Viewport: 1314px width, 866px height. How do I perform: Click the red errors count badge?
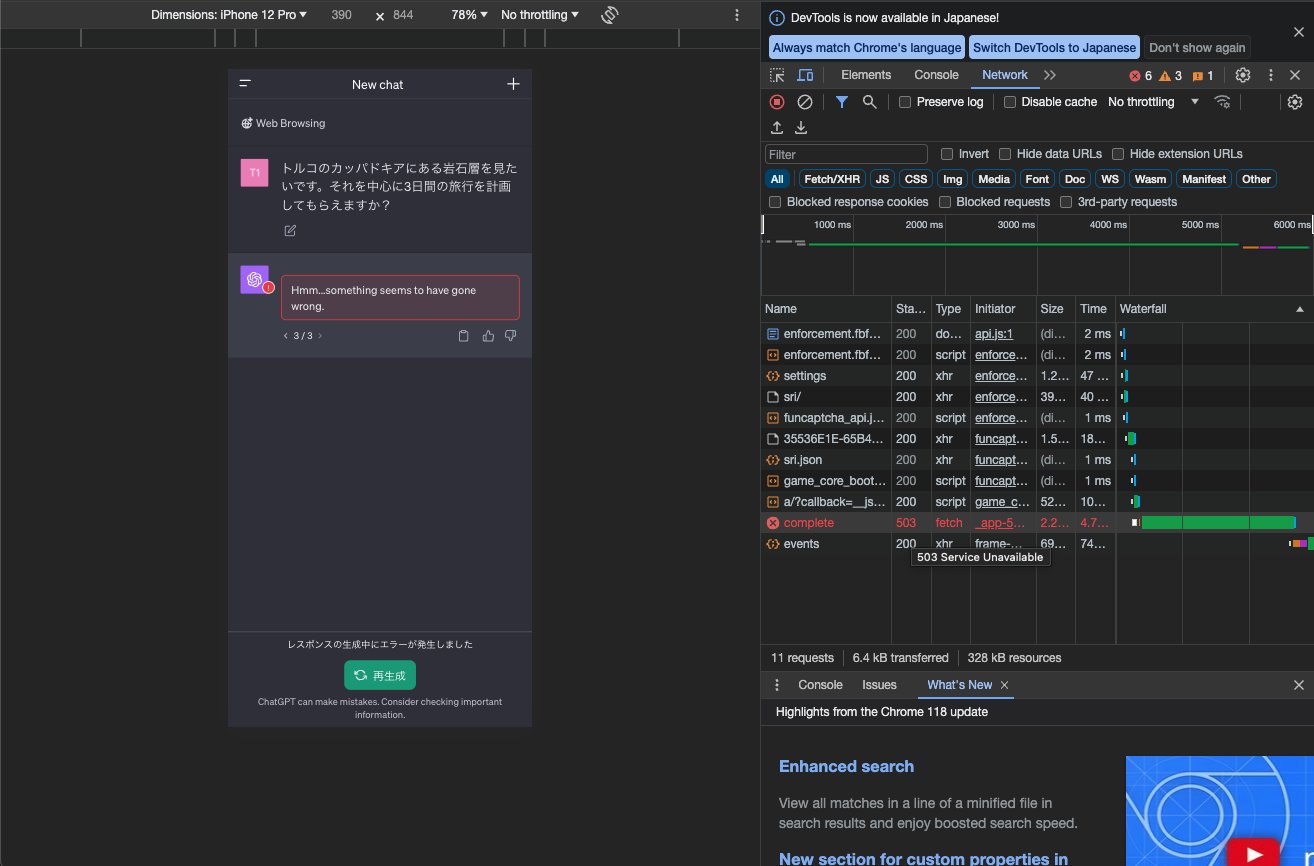point(1141,76)
